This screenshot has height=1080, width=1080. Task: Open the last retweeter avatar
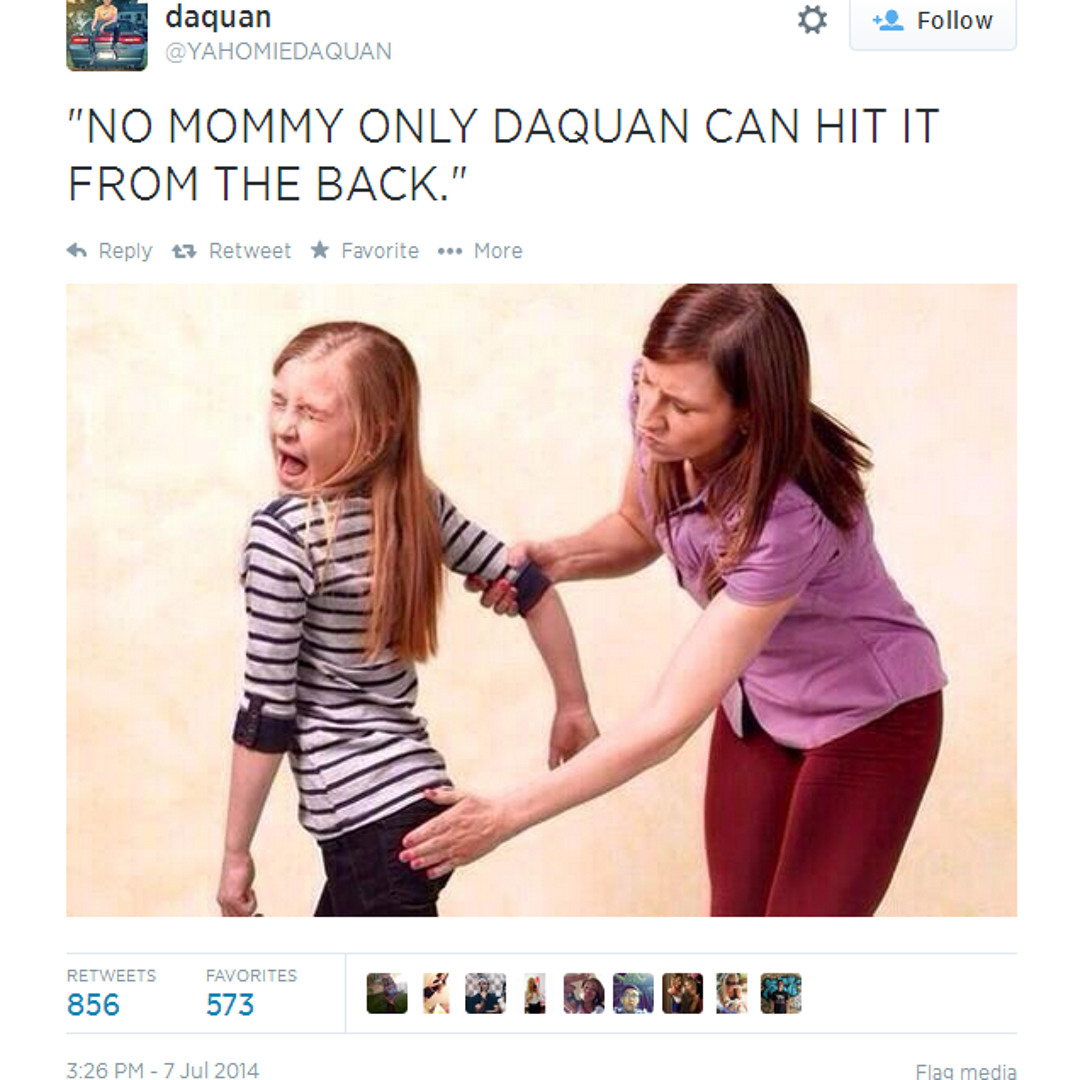pyautogui.click(x=781, y=993)
